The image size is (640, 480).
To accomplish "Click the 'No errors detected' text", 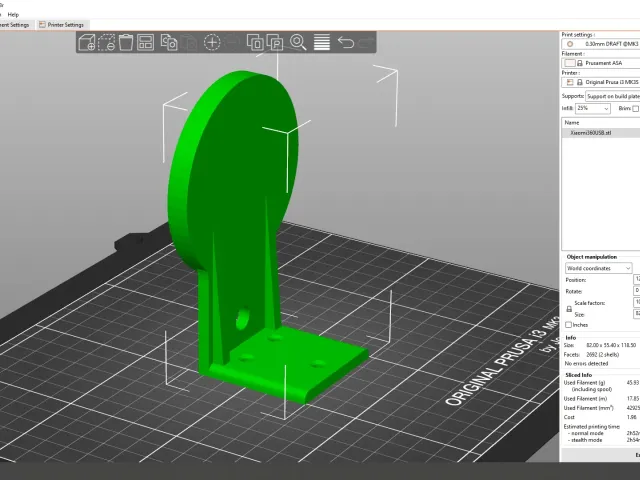I will (x=586, y=363).
